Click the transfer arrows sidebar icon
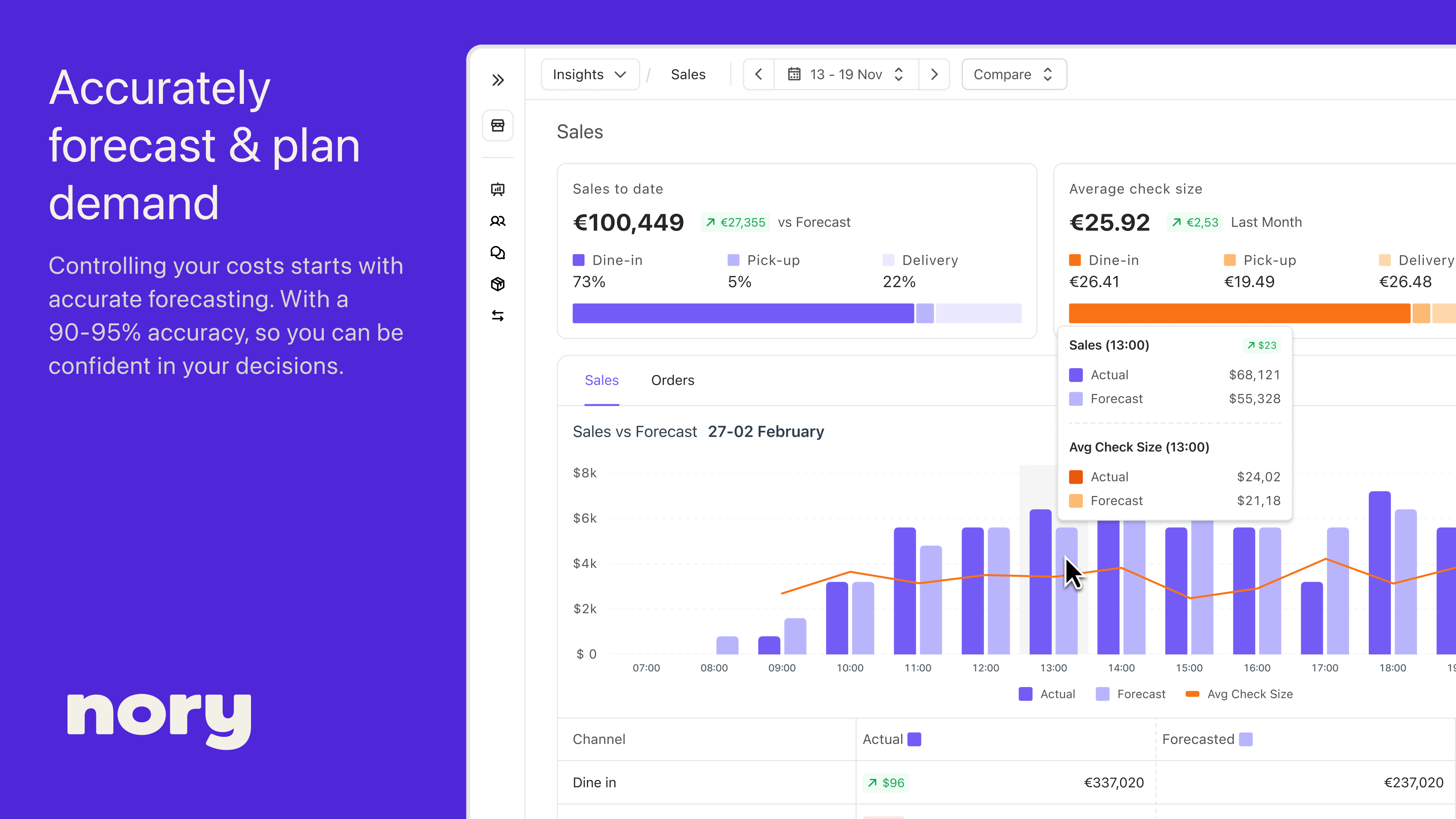1456x819 pixels. pyautogui.click(x=497, y=315)
